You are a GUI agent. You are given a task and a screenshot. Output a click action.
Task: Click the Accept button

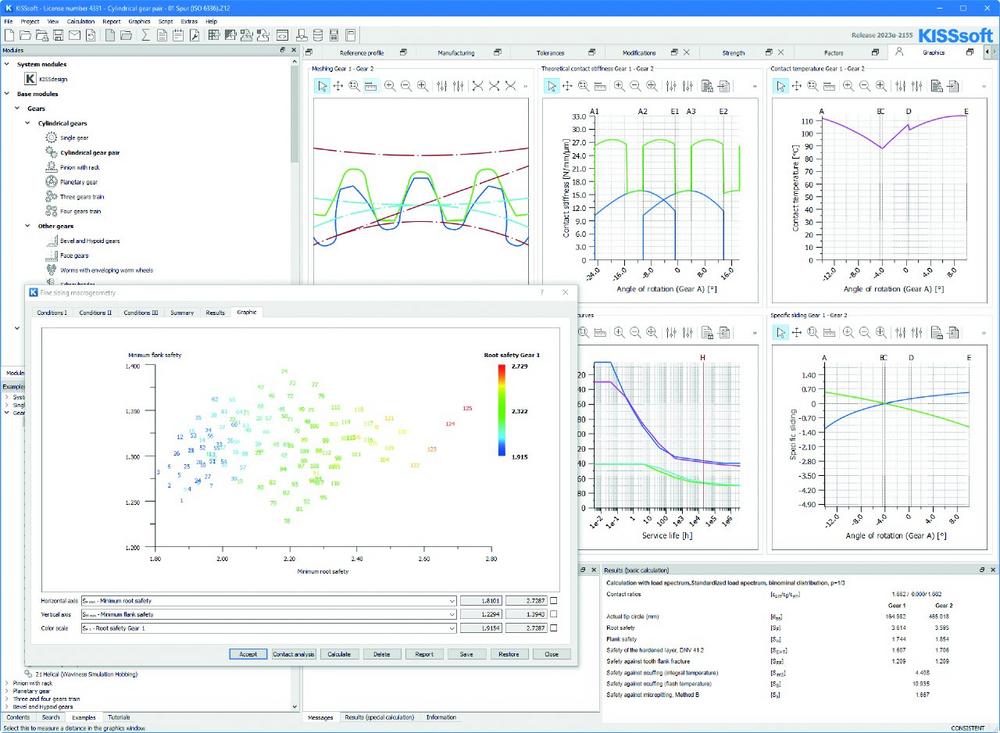pyautogui.click(x=248, y=654)
